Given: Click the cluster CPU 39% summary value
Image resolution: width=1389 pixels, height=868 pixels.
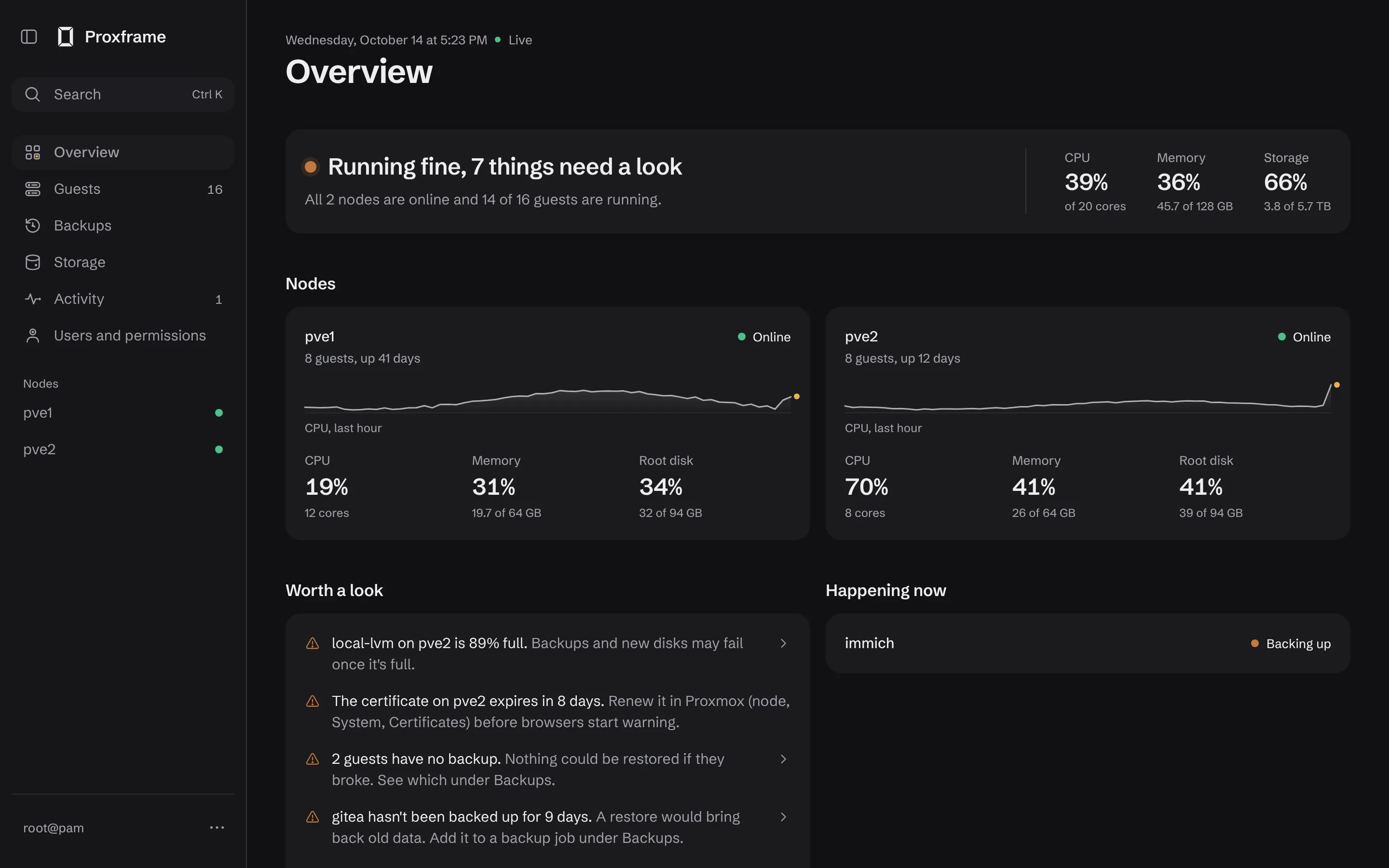Looking at the screenshot, I should [1086, 183].
